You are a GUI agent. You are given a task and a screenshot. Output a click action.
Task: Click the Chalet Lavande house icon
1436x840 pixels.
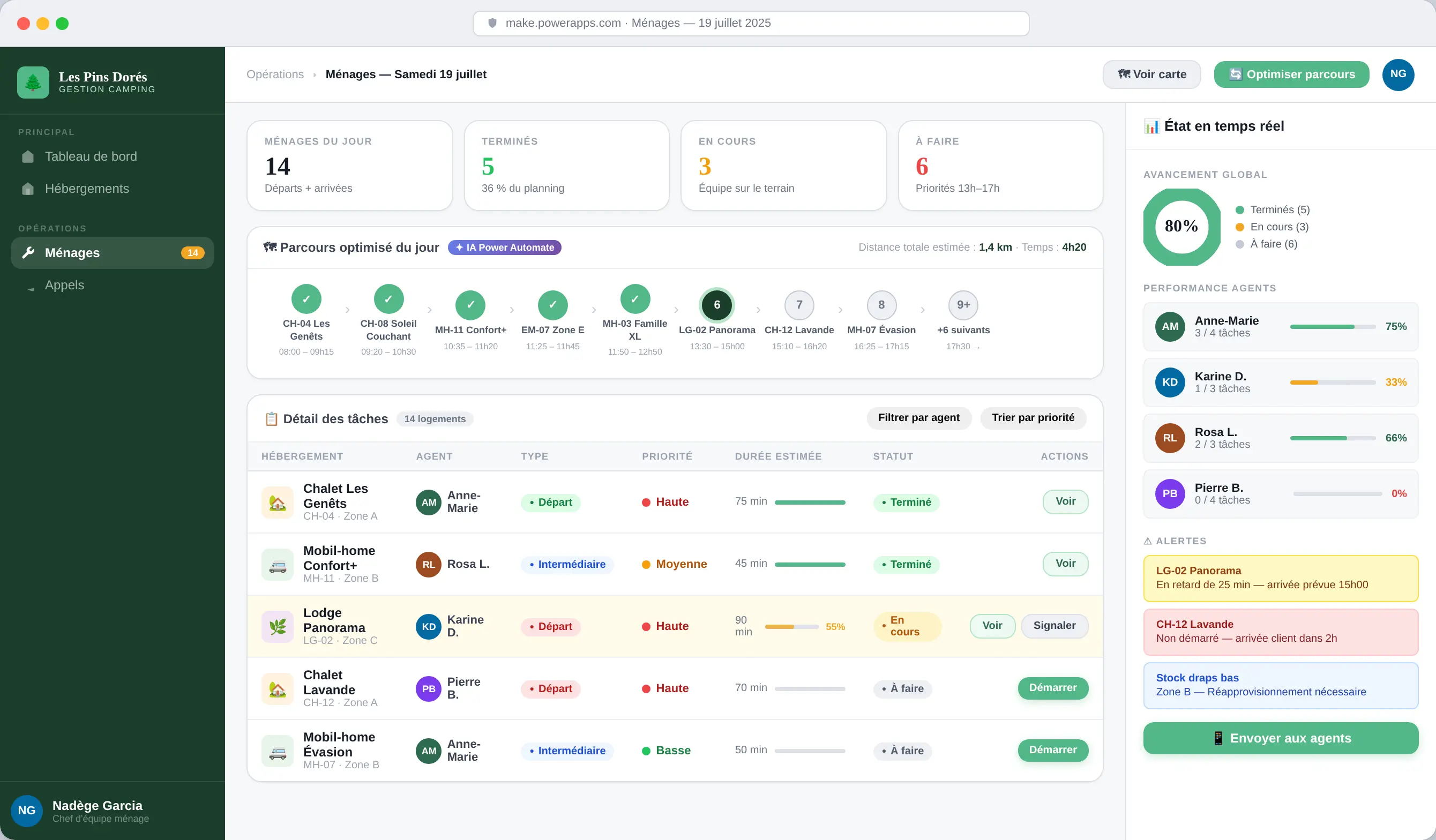click(x=278, y=688)
